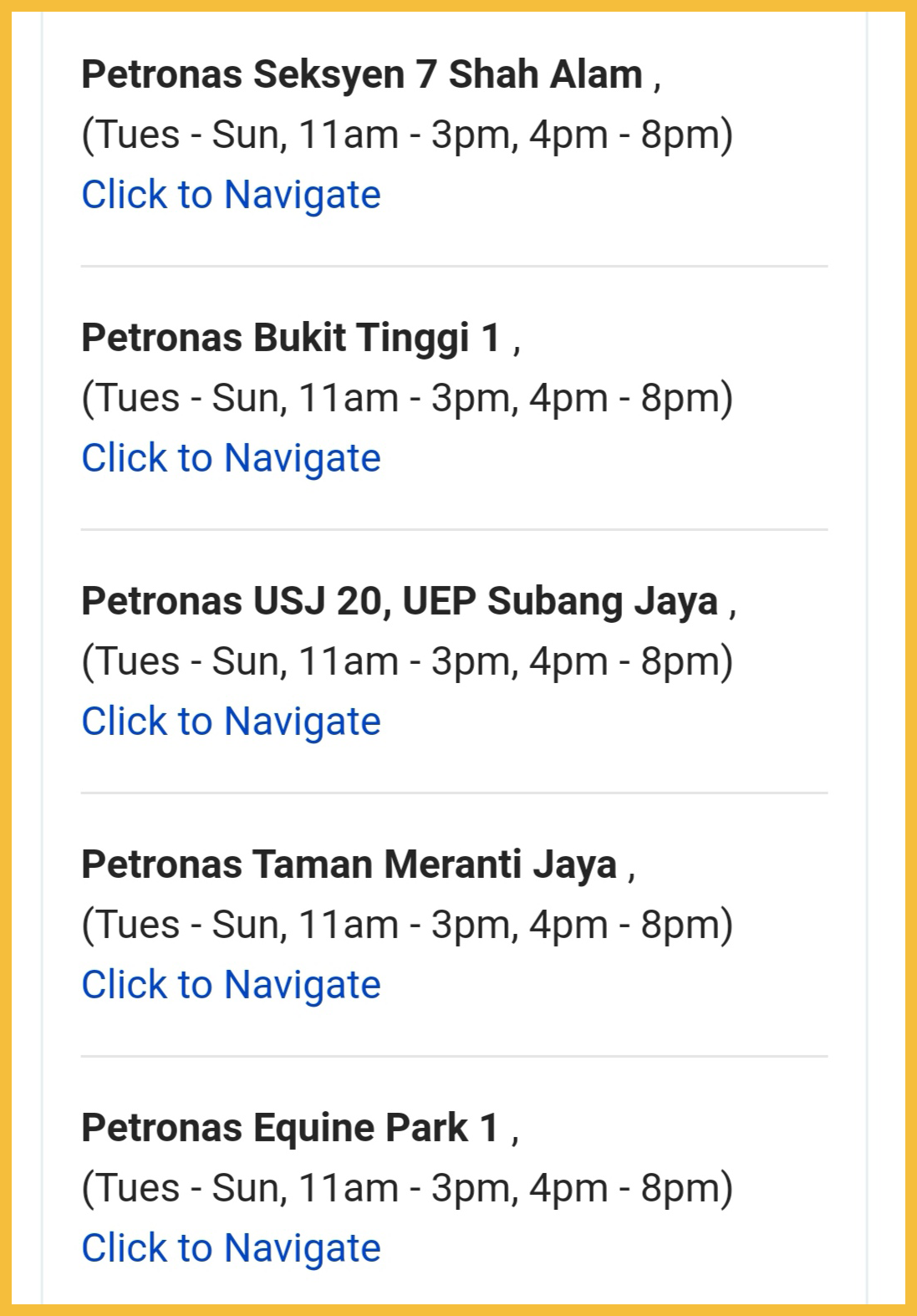Click divider line below Seksyen 7 Shah Alam entry
This screenshot has height=1316, width=917.
pyautogui.click(x=454, y=267)
